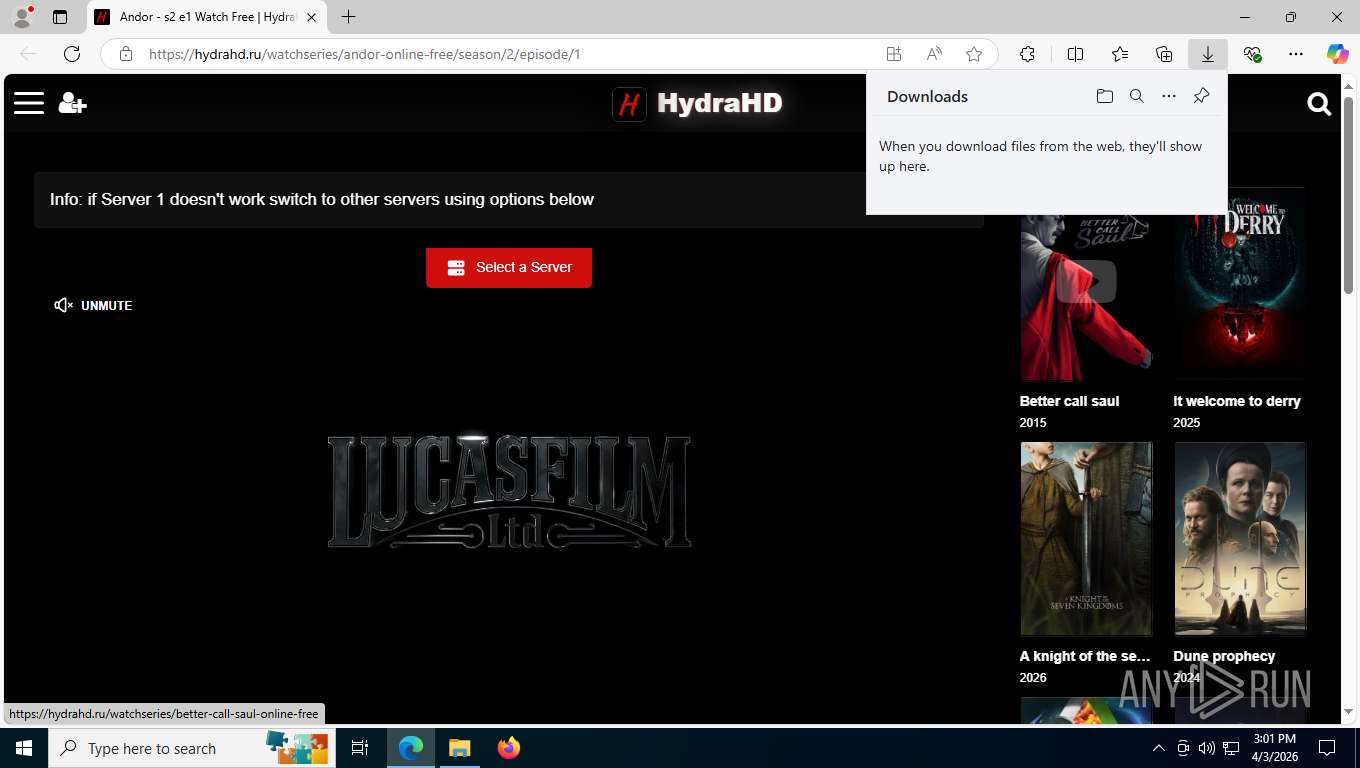
Task: Click the HydraHD logo
Action: 698,103
